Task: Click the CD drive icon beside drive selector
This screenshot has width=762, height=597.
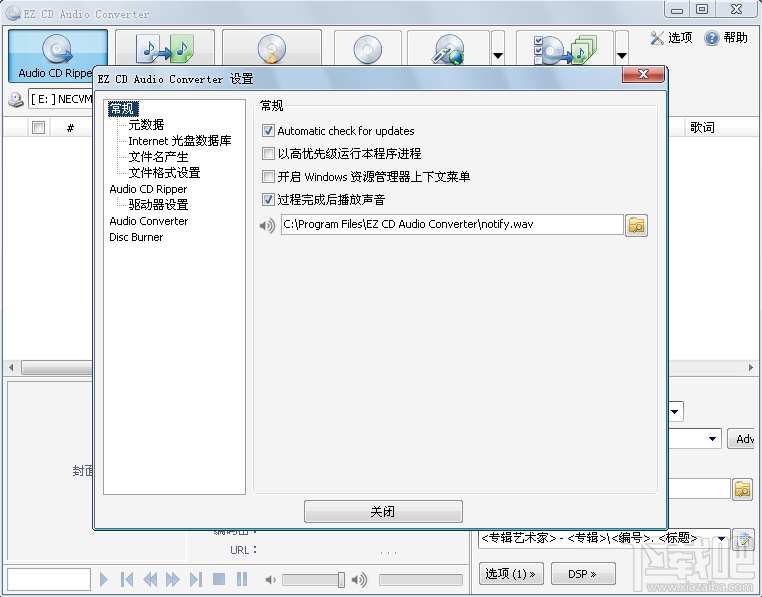Action: tap(16, 100)
